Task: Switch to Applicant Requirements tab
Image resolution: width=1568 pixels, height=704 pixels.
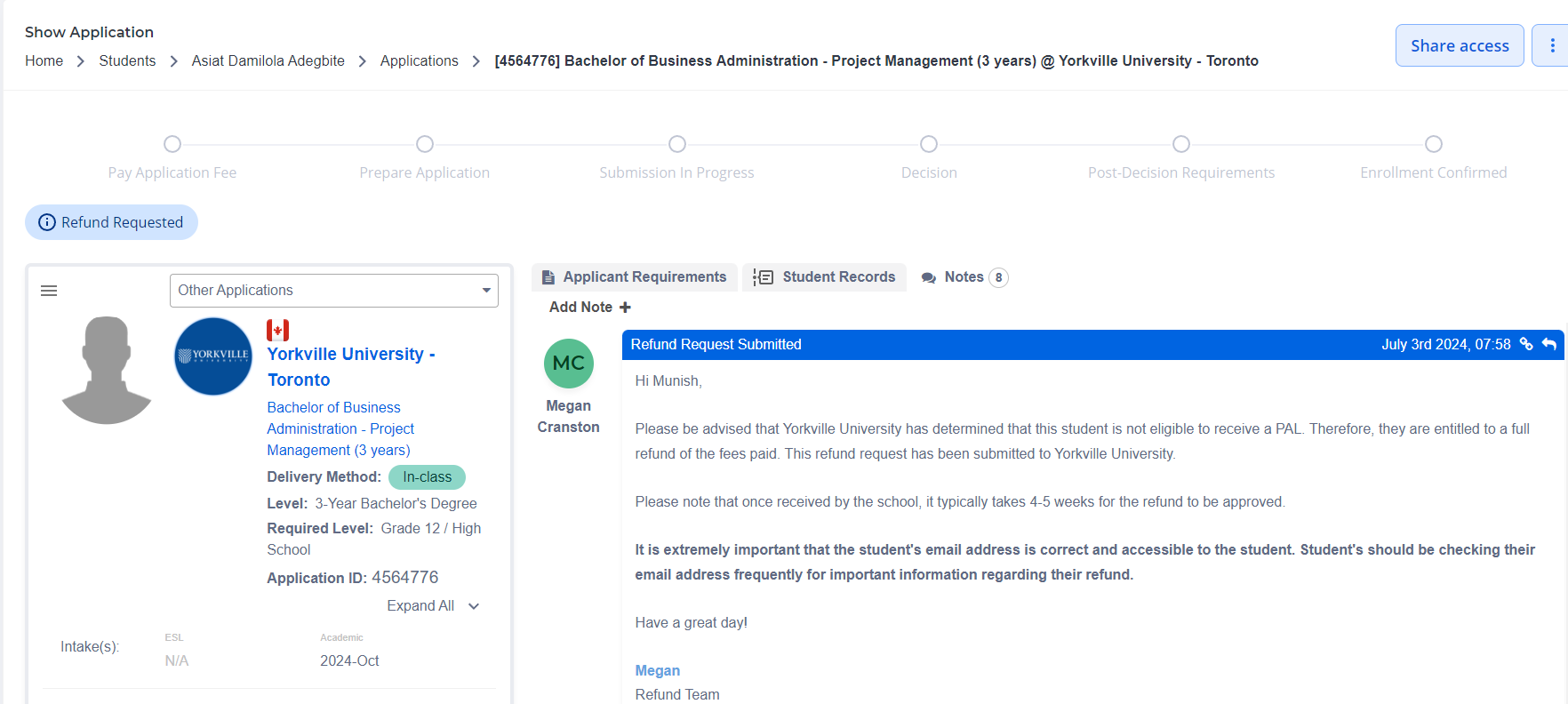Action: [635, 277]
